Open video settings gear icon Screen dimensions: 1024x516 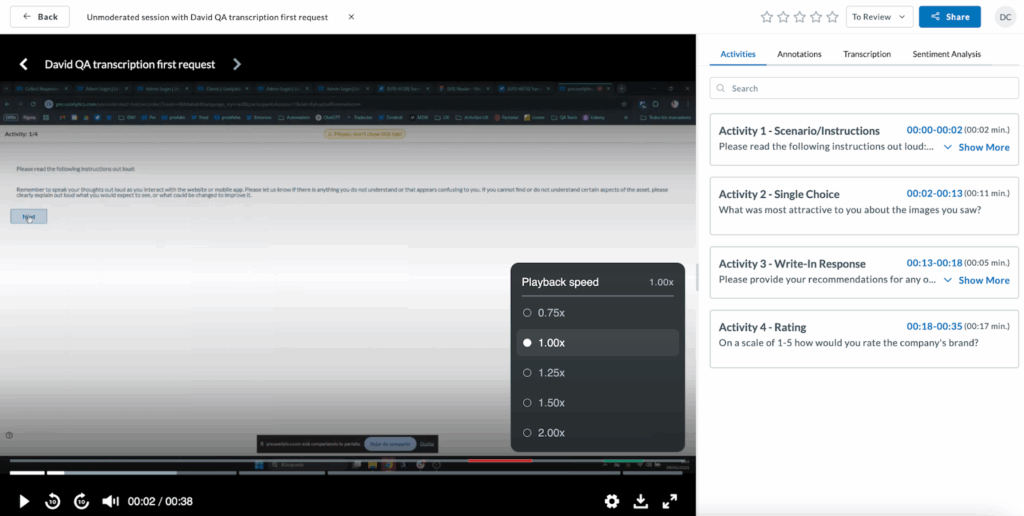pyautogui.click(x=612, y=501)
